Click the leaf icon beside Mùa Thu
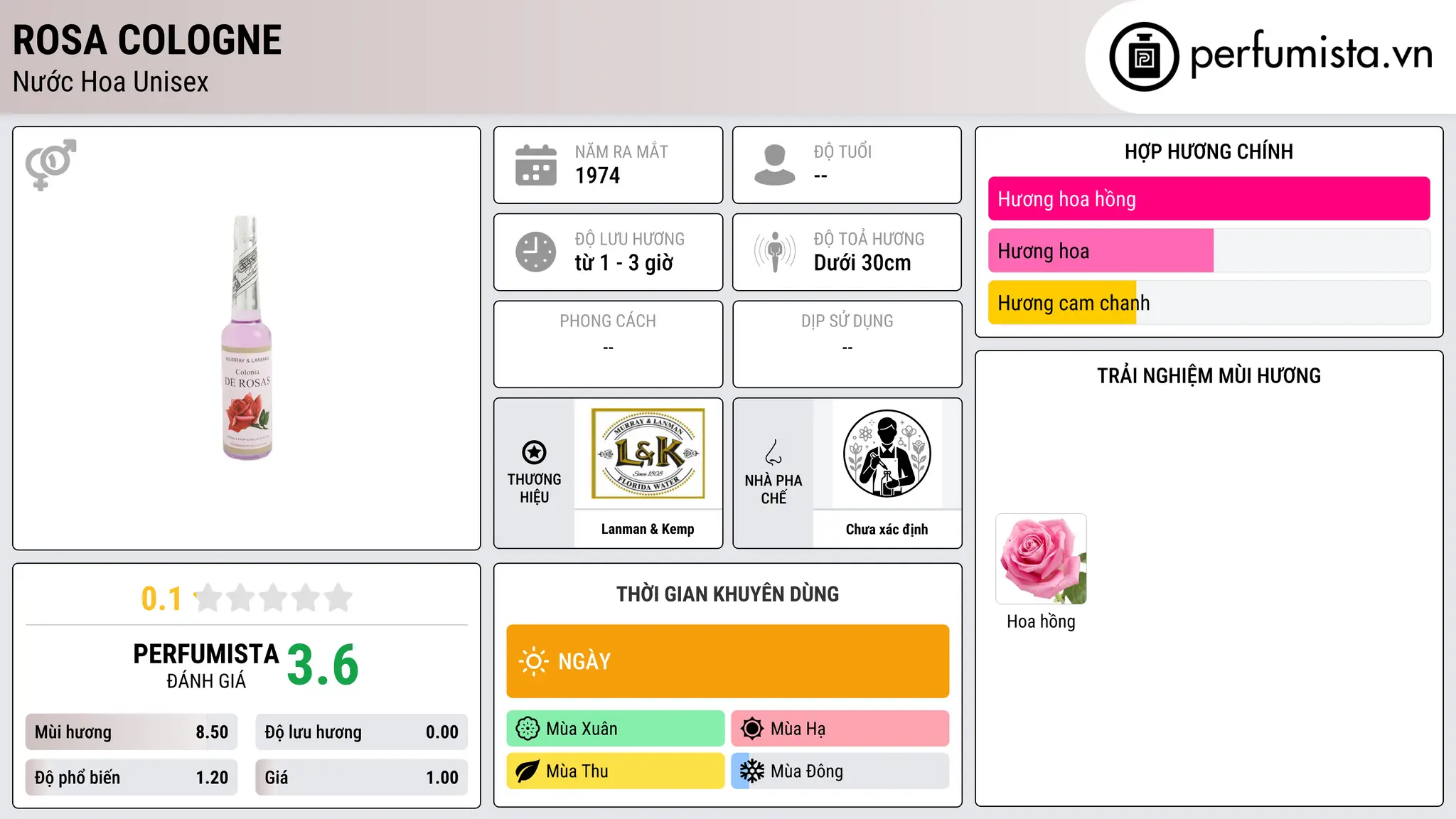Viewport: 1456px width, 819px height. click(528, 771)
